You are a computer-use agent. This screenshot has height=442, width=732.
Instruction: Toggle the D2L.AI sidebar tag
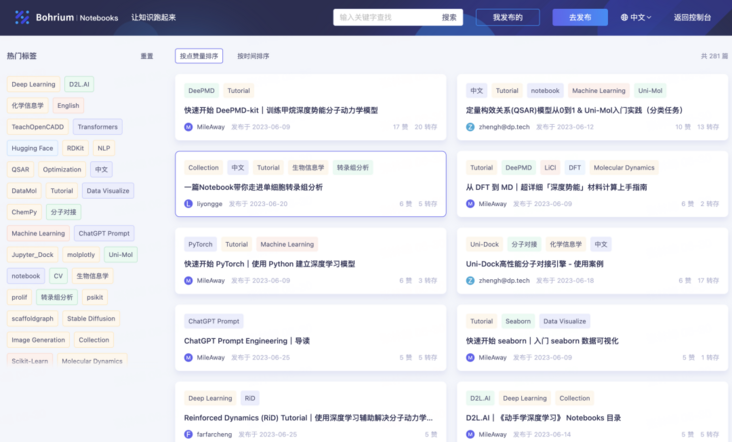pos(79,84)
